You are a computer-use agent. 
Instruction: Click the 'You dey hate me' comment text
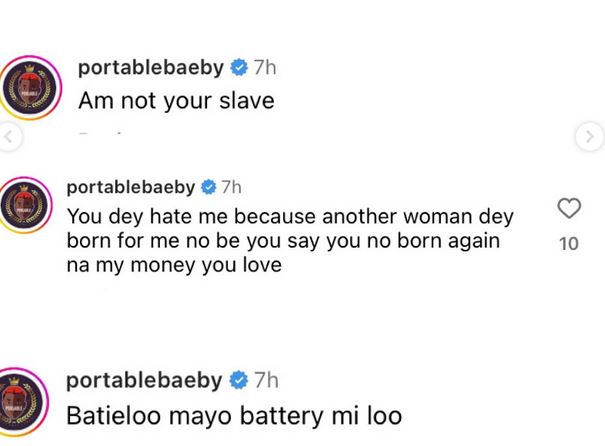pos(285,242)
